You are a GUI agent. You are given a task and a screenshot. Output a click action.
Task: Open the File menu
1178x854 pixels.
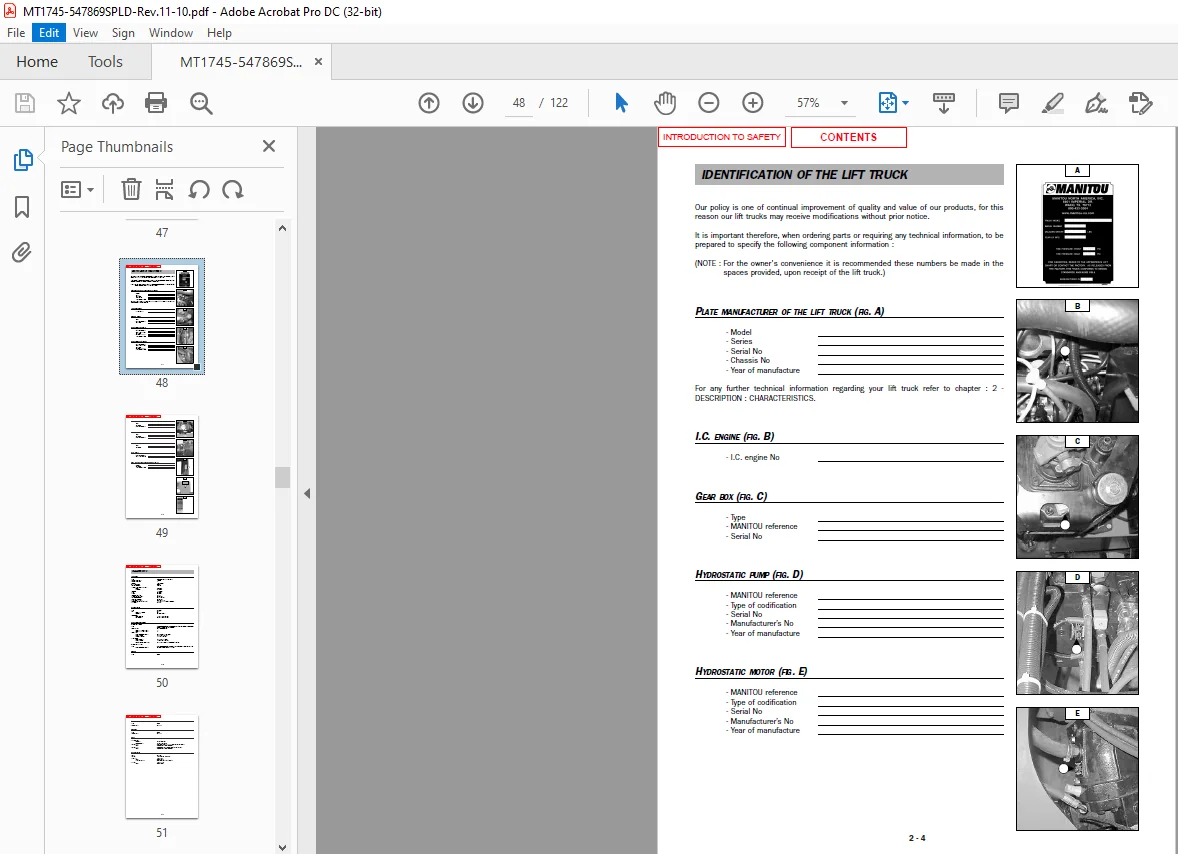16,33
